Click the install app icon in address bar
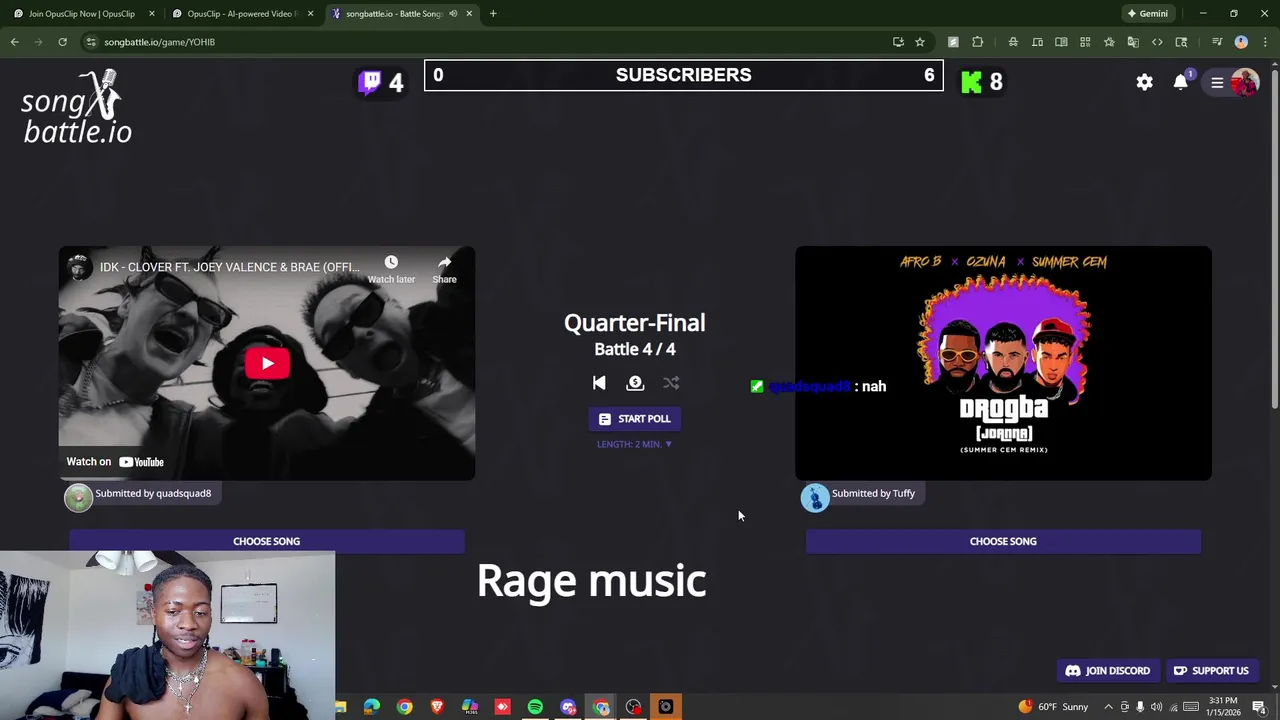The width and height of the screenshot is (1280, 720). point(898,42)
